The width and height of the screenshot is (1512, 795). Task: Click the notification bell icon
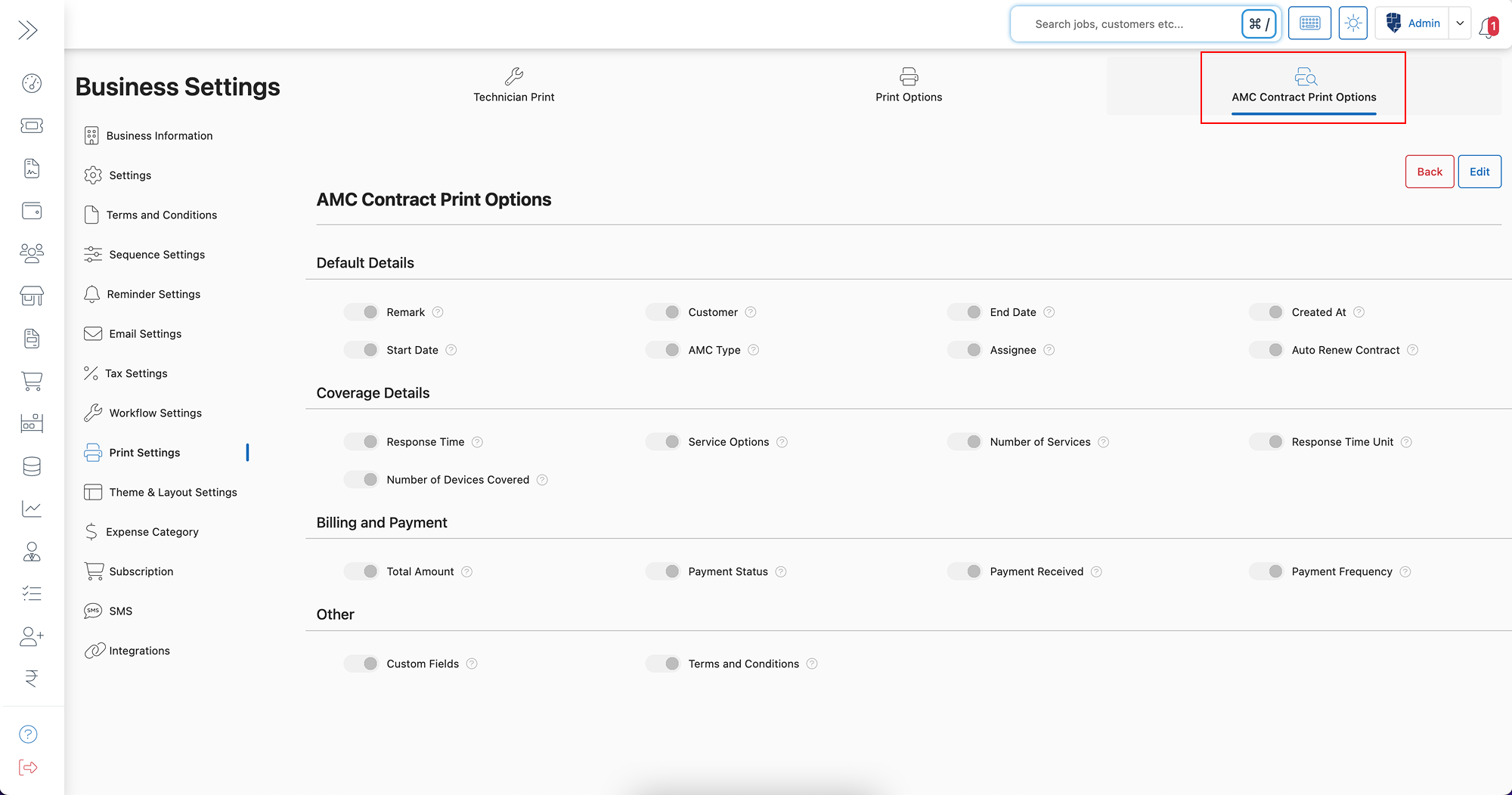click(x=1488, y=27)
